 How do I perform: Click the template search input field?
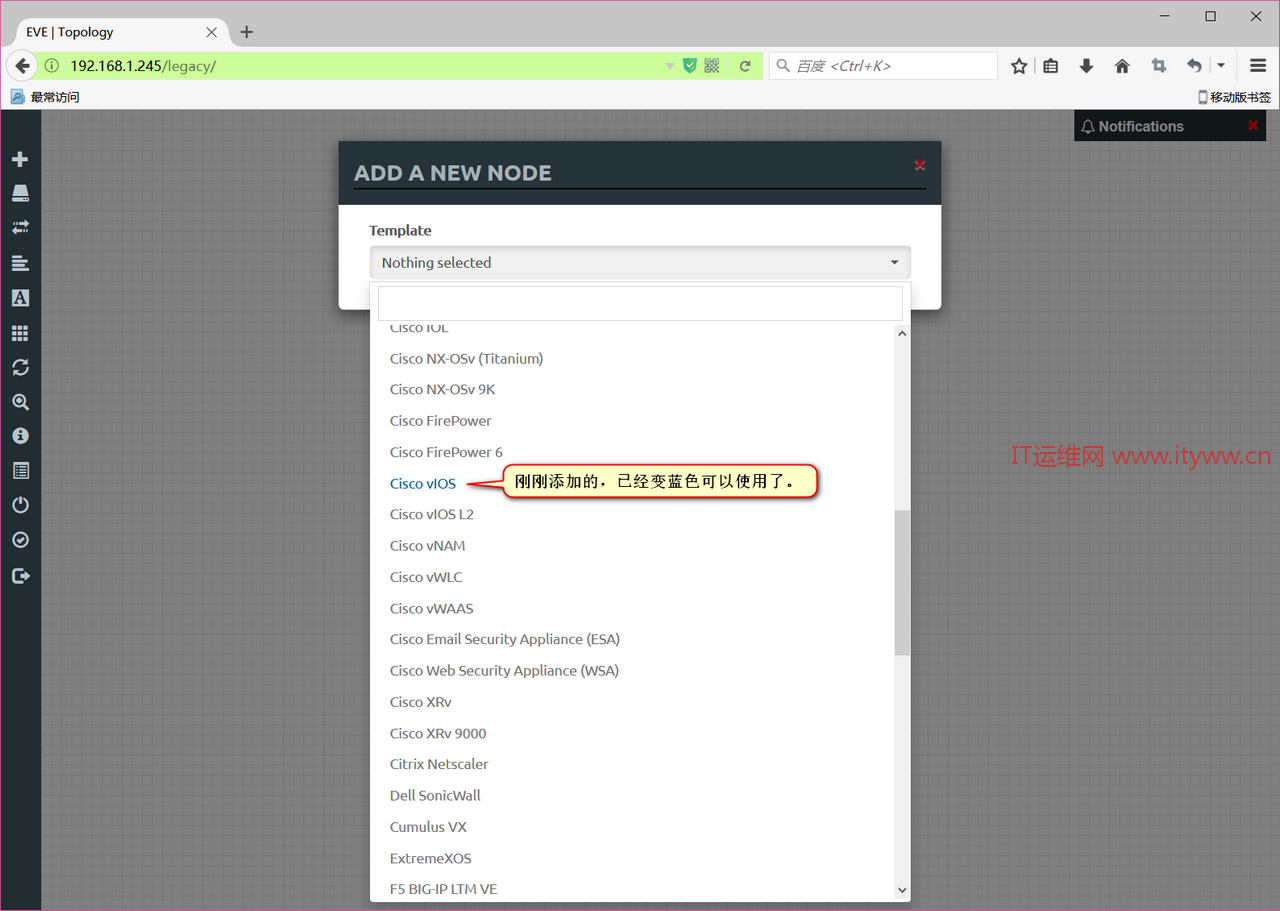(640, 303)
